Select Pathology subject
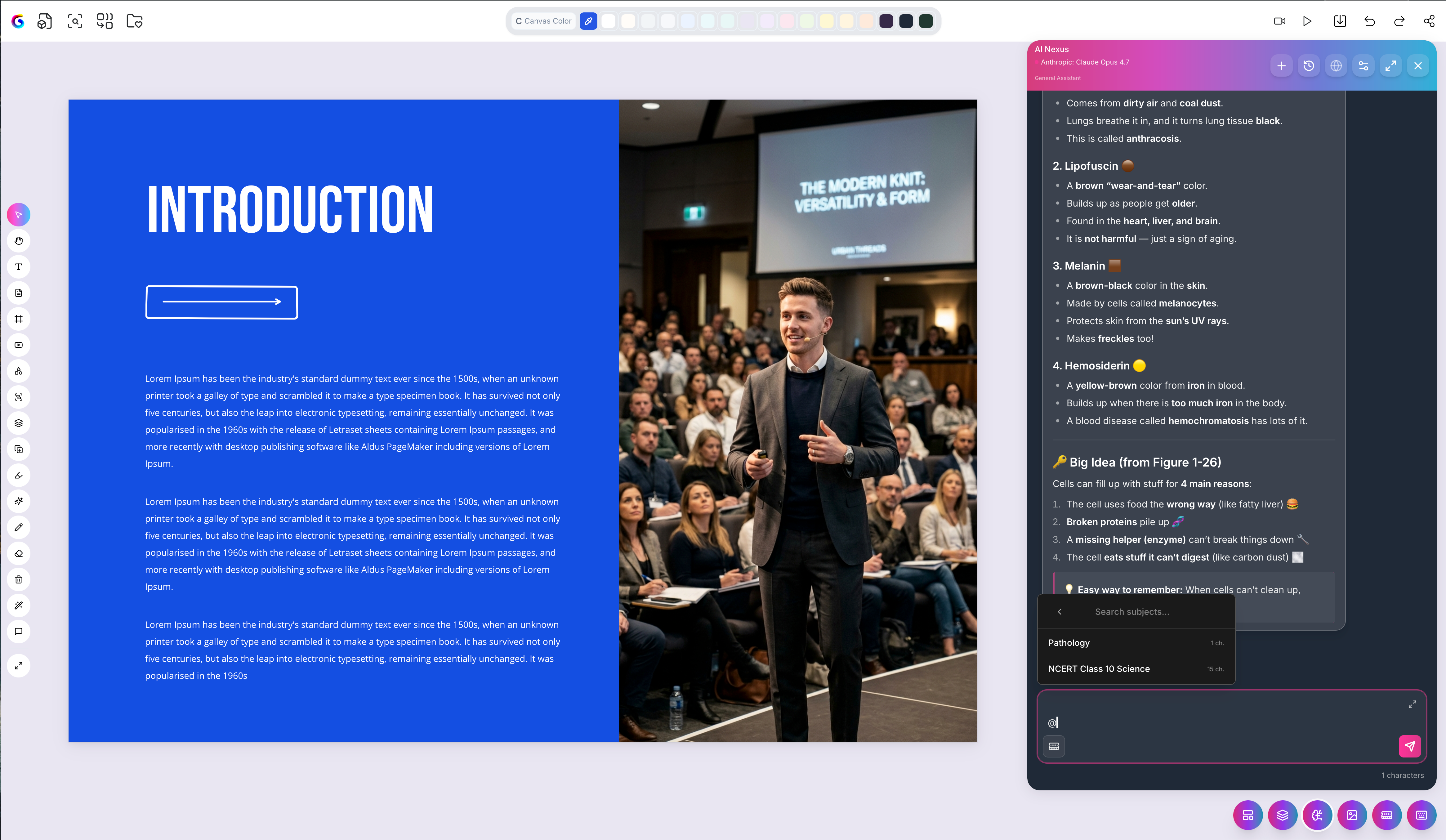 coord(1136,643)
